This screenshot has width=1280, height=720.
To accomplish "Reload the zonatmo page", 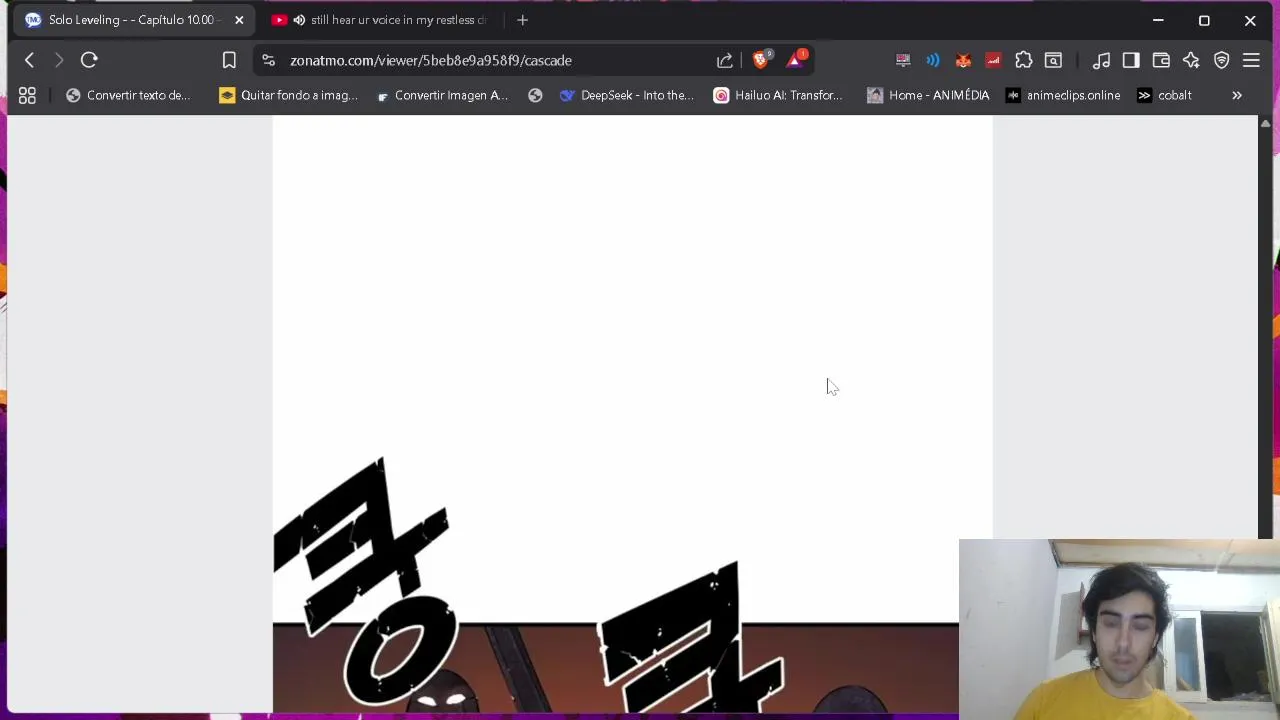I will tap(89, 60).
